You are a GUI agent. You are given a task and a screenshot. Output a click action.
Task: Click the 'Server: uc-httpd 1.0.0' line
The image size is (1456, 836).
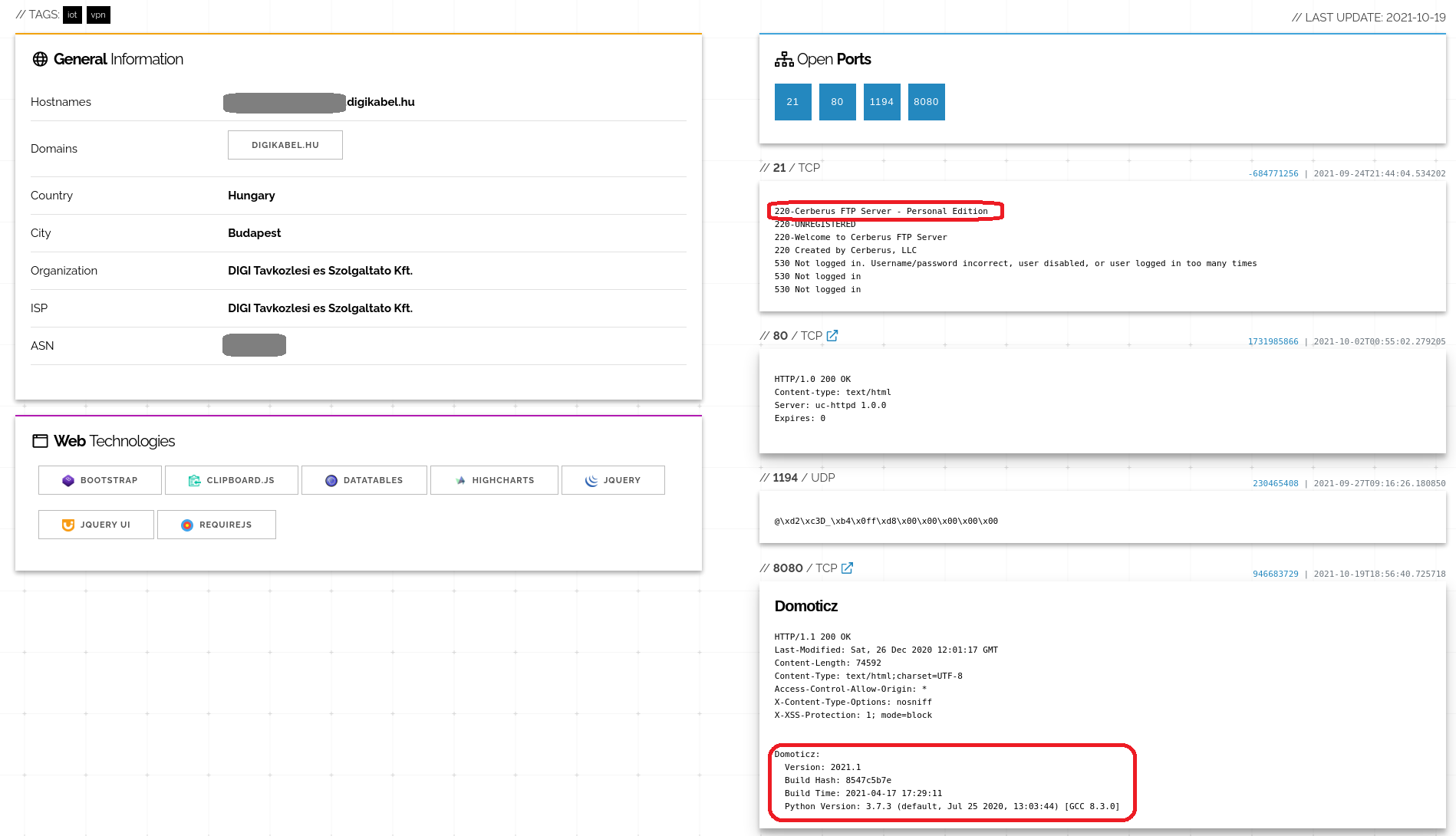(x=830, y=405)
